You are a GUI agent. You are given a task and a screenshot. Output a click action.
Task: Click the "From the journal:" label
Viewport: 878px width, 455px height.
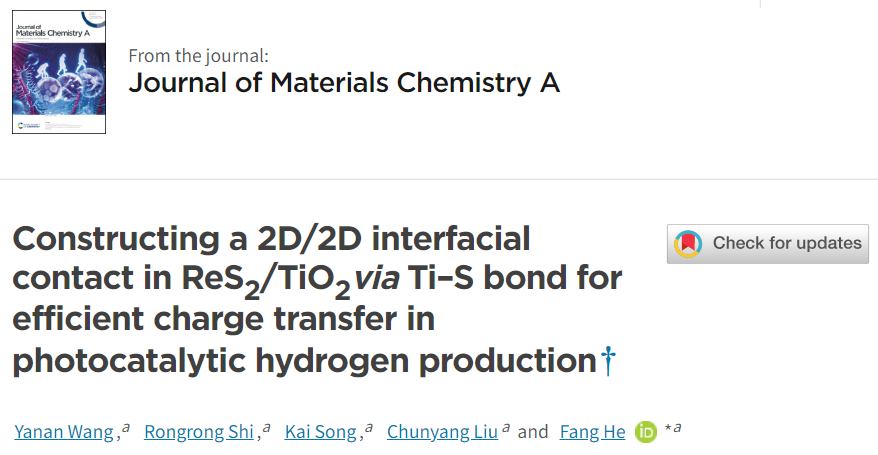click(198, 55)
